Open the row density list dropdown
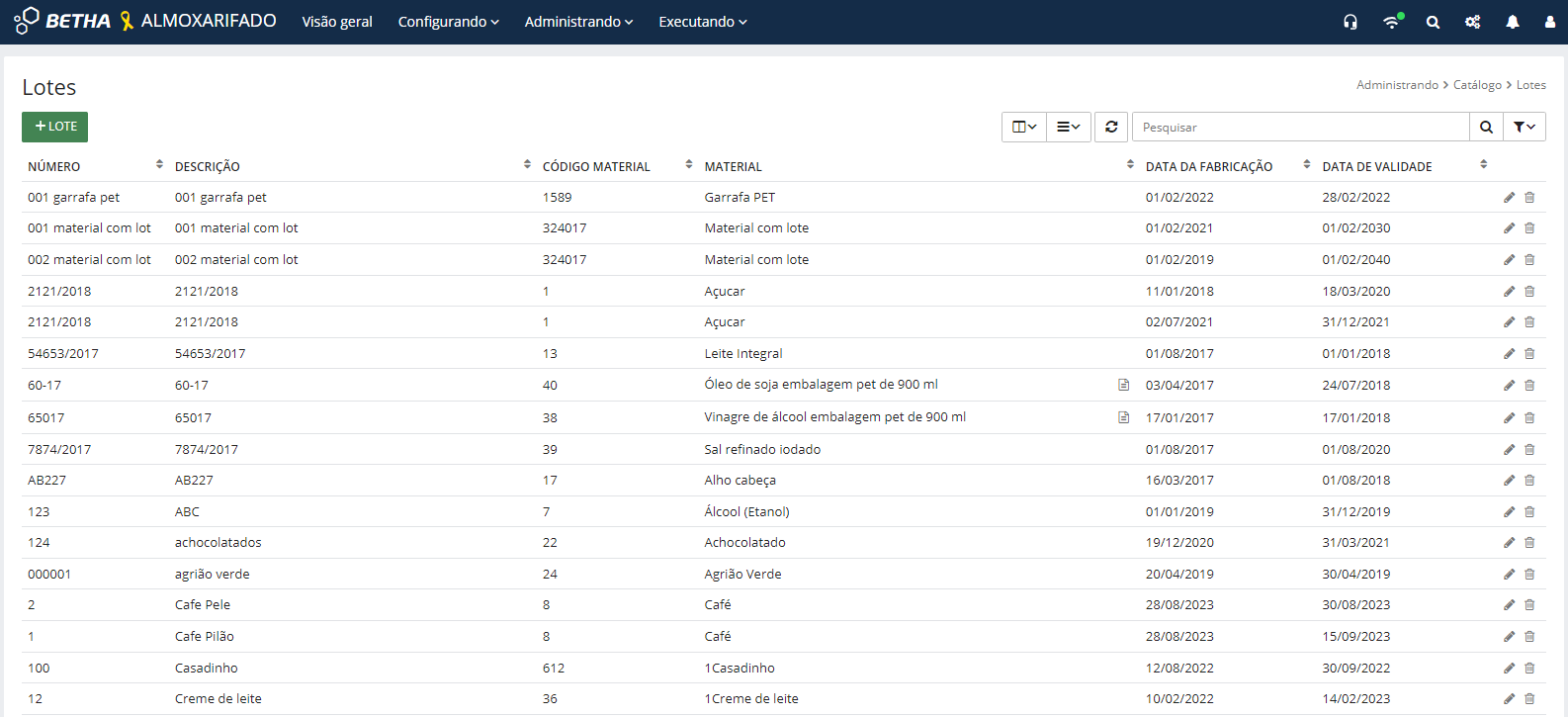This screenshot has height=717, width=1568. pyautogui.click(x=1069, y=127)
